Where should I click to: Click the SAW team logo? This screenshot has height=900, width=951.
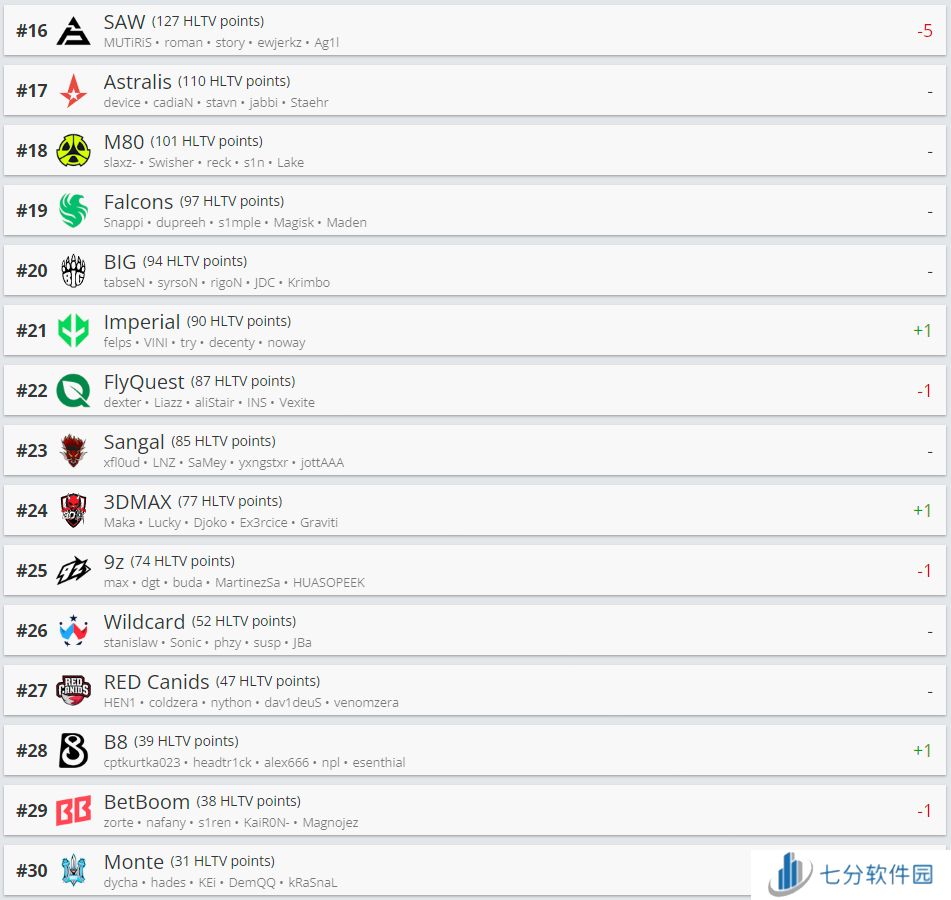(73, 30)
